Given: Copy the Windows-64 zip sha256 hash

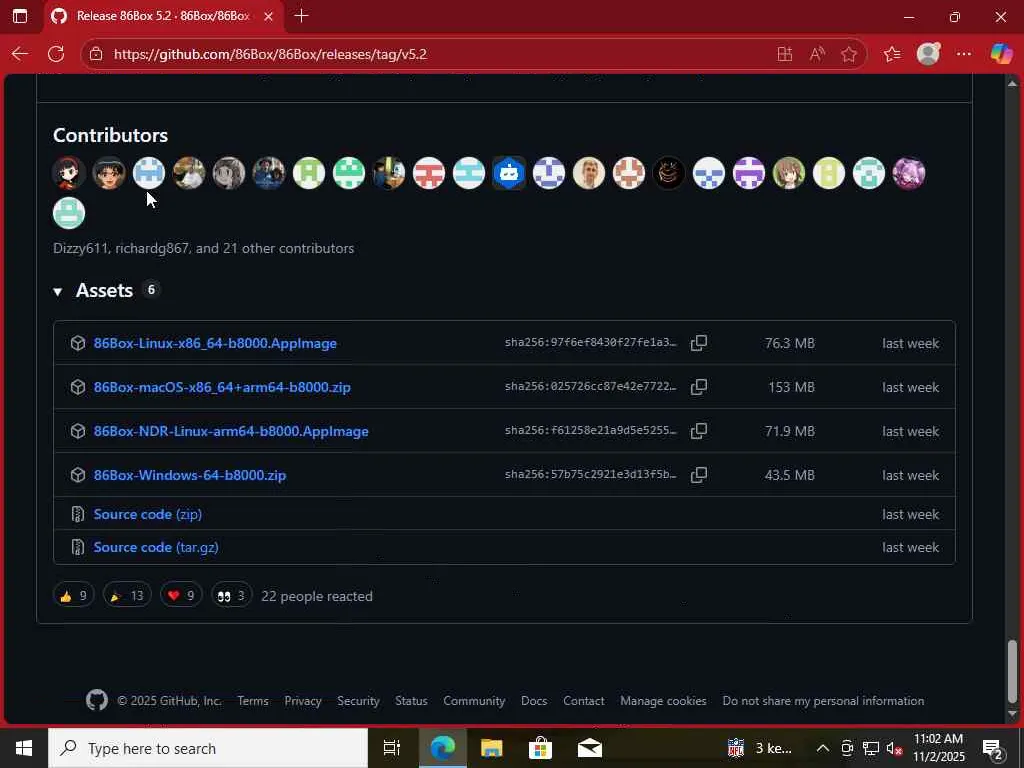Looking at the screenshot, I should point(699,475).
